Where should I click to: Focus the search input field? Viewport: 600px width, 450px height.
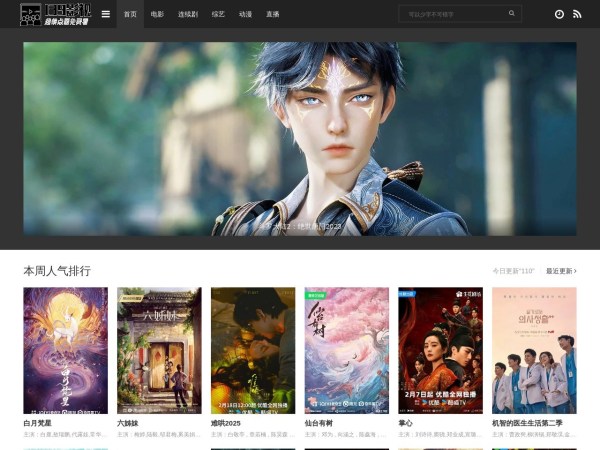[450, 14]
